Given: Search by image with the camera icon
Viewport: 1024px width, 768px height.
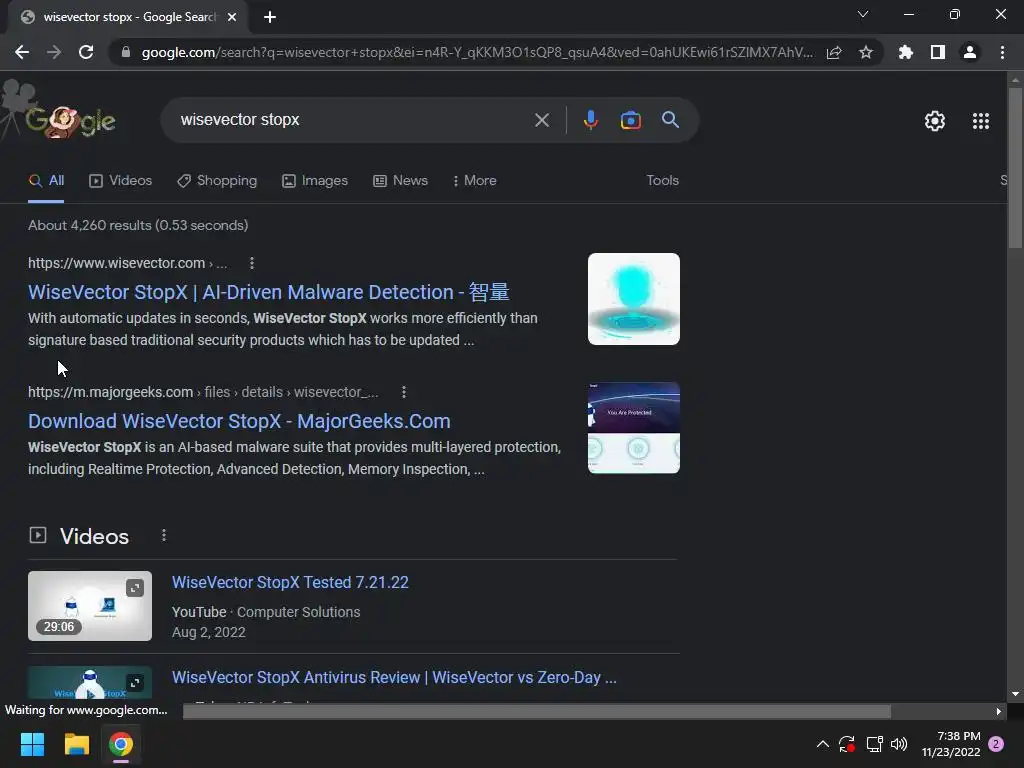Looking at the screenshot, I should (x=630, y=120).
